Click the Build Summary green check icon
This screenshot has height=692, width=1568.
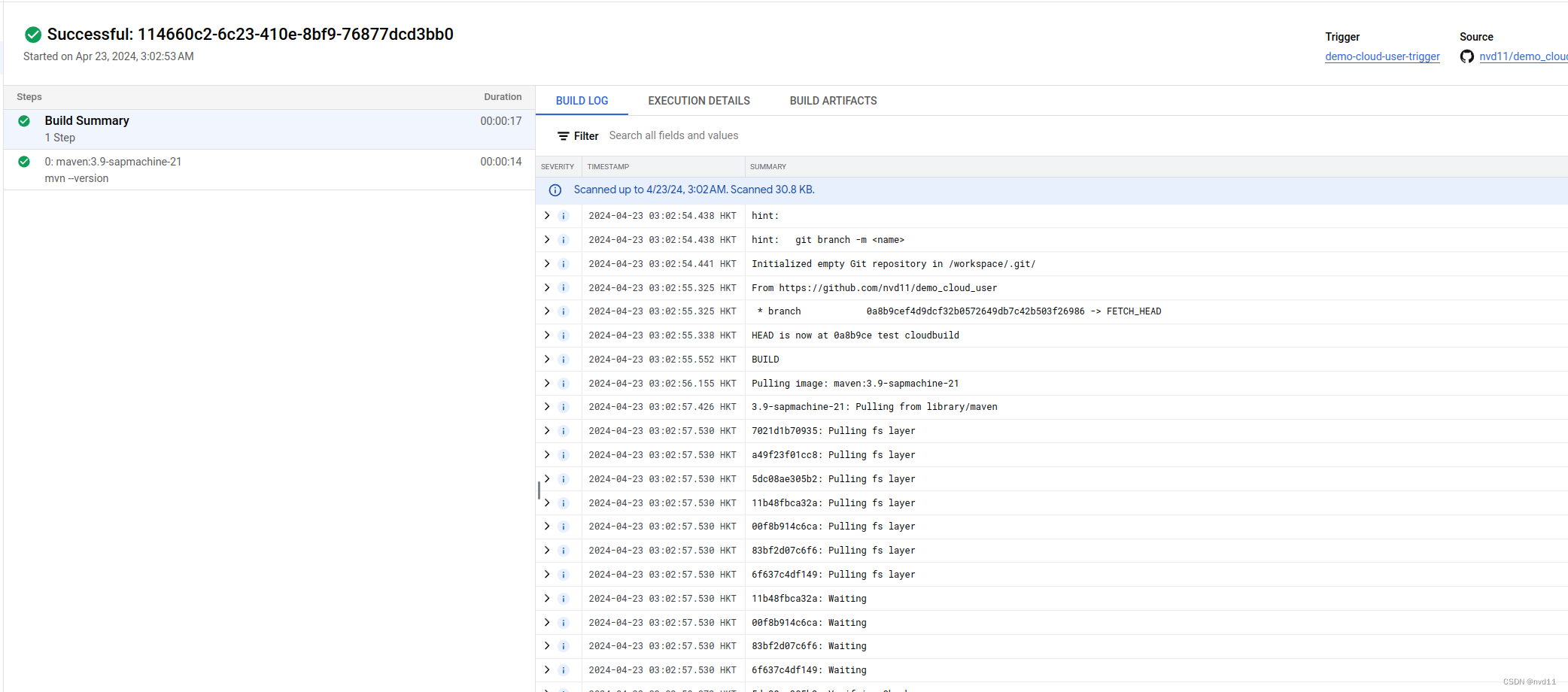(x=24, y=121)
